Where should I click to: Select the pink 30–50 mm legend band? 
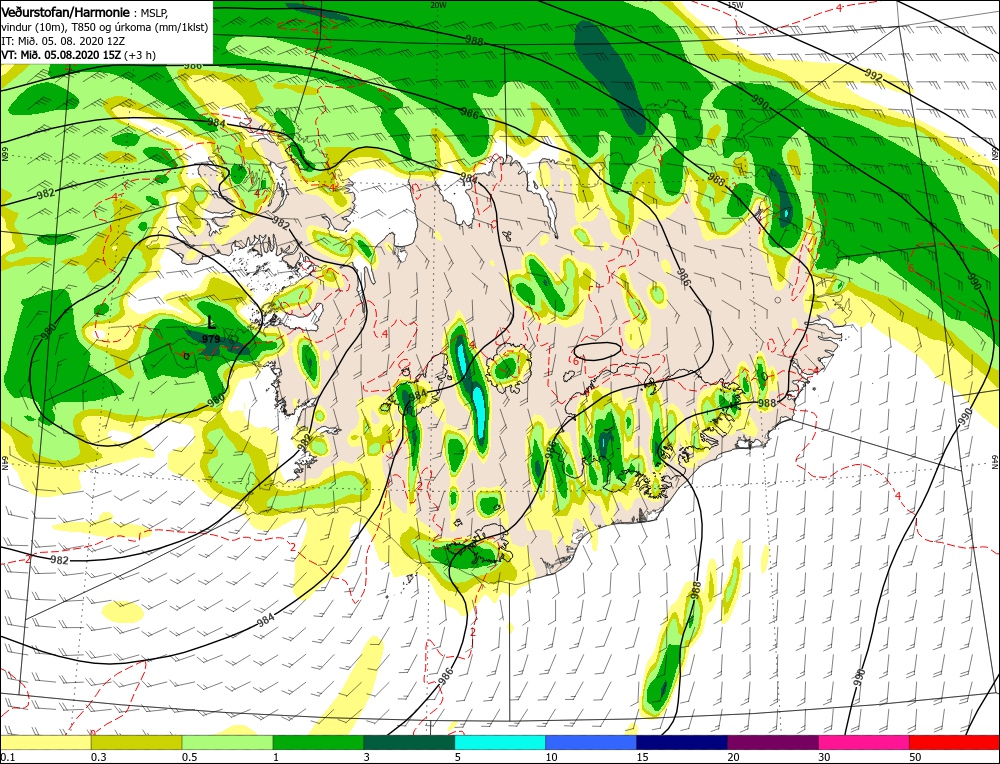coord(864,742)
